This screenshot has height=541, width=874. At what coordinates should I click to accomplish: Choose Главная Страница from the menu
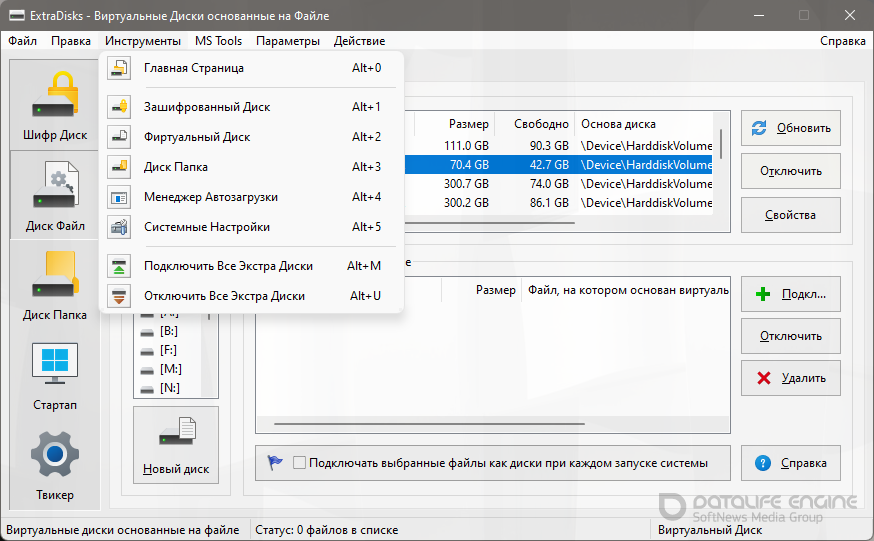(251, 68)
